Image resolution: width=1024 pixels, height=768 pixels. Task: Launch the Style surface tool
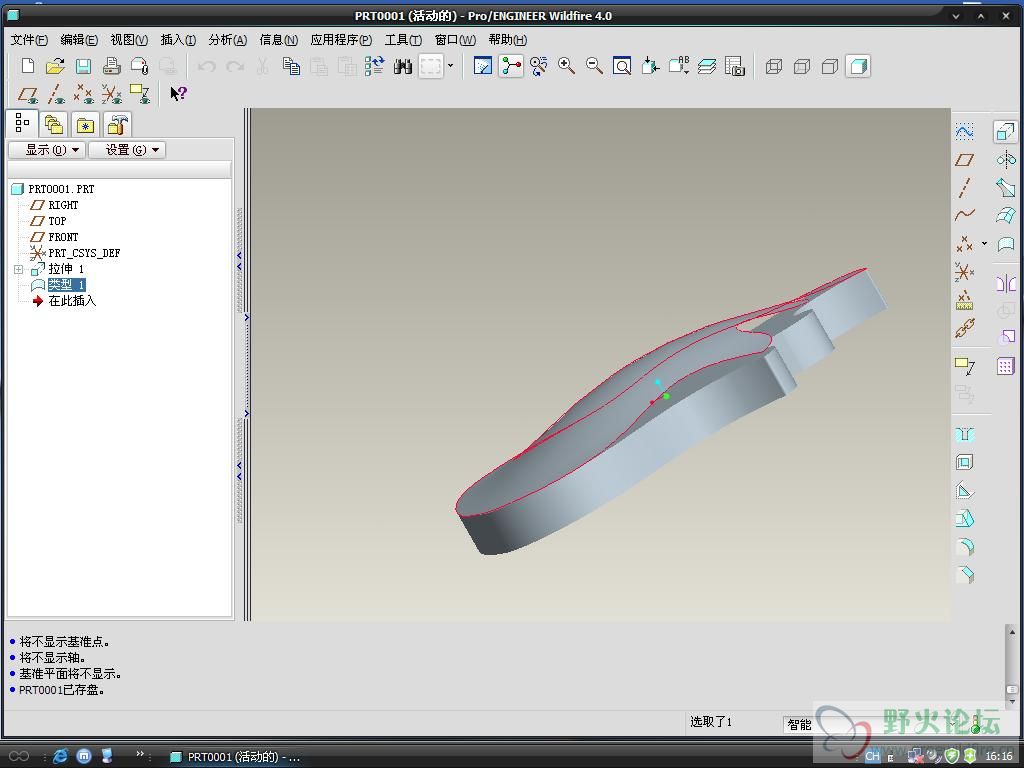point(1006,244)
